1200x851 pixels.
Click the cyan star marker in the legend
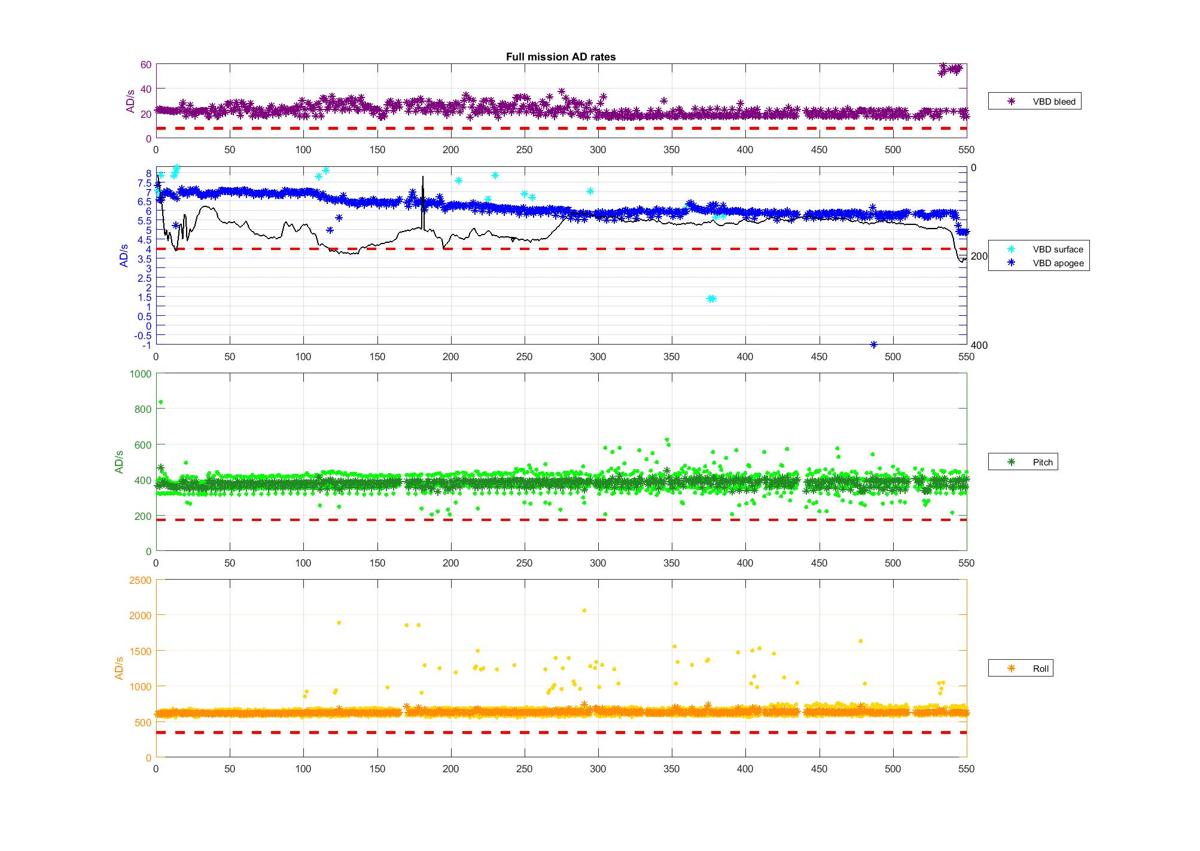1010,248
